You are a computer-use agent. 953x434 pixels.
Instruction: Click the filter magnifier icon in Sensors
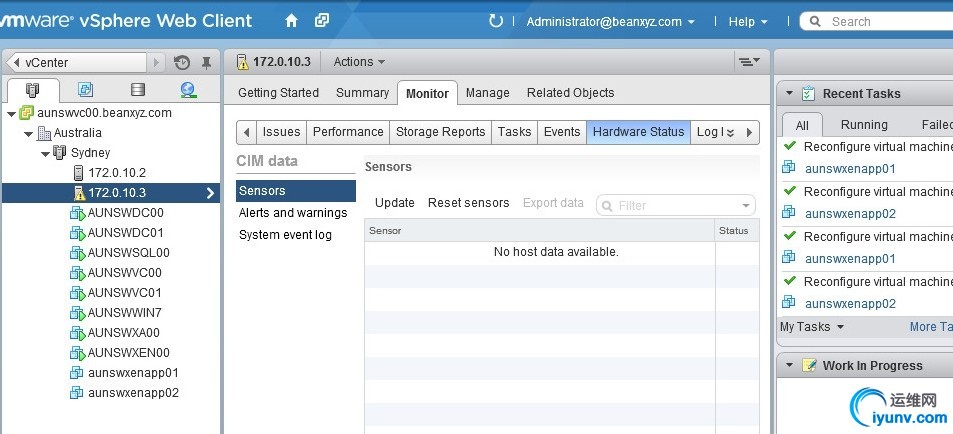point(607,206)
